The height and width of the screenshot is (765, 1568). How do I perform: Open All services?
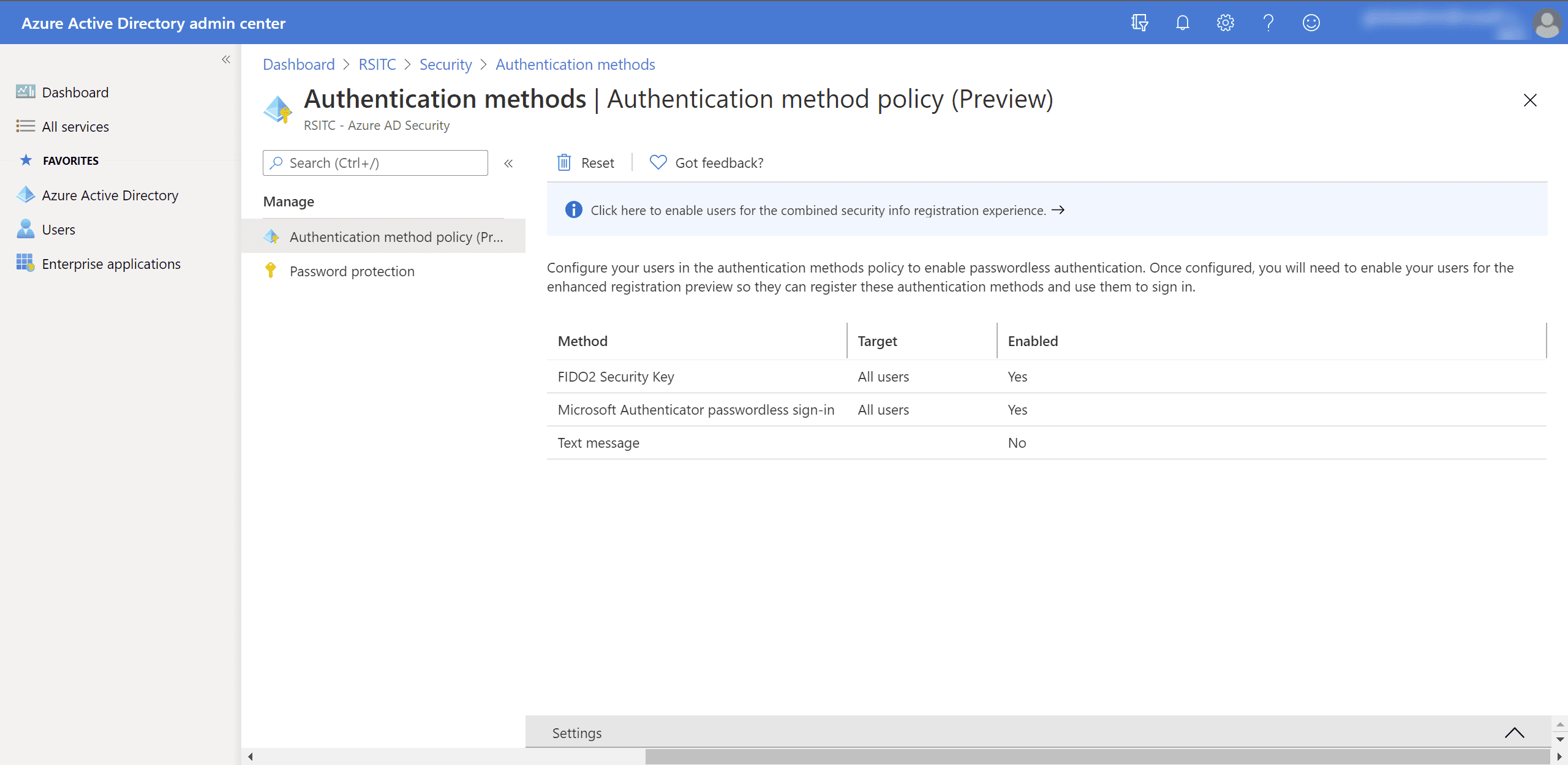(75, 127)
